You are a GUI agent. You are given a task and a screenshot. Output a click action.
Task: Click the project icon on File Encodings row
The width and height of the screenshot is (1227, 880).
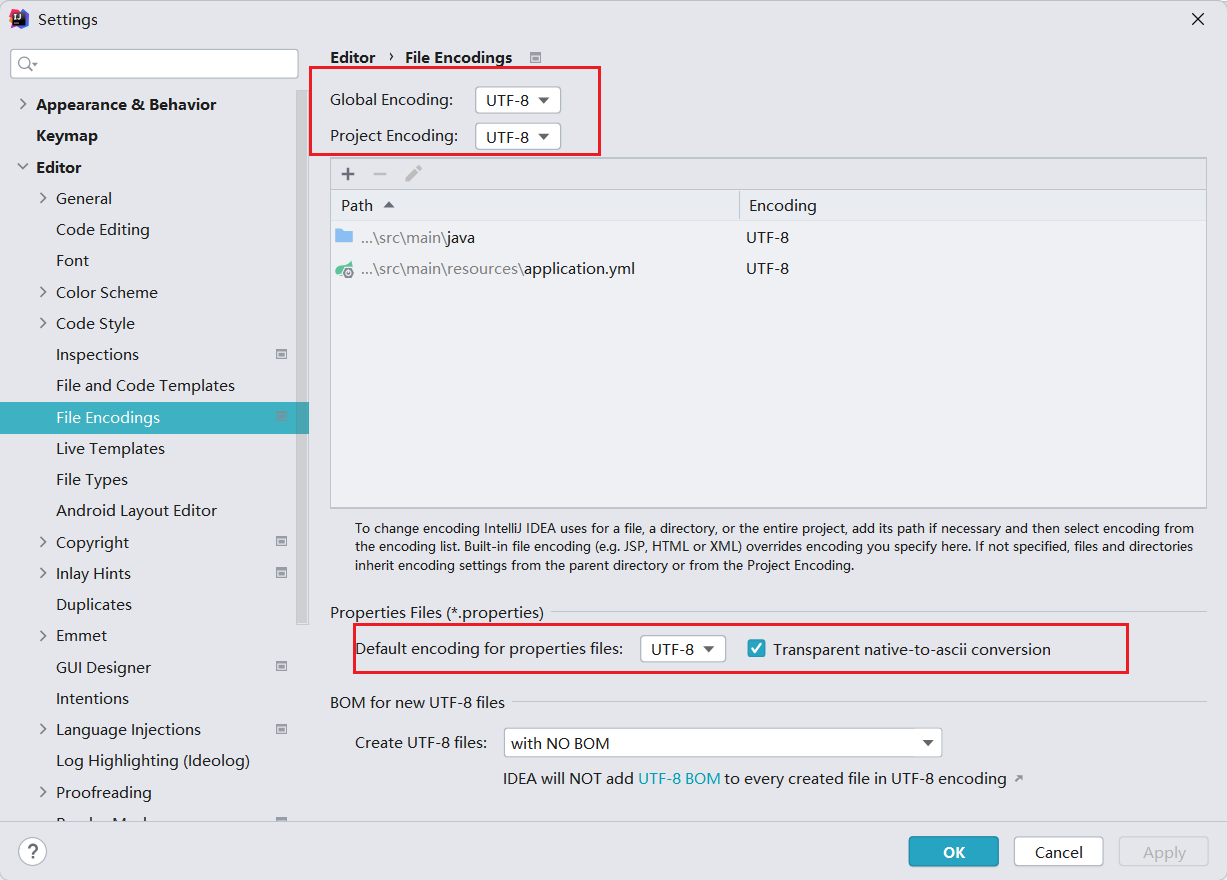[x=282, y=417]
